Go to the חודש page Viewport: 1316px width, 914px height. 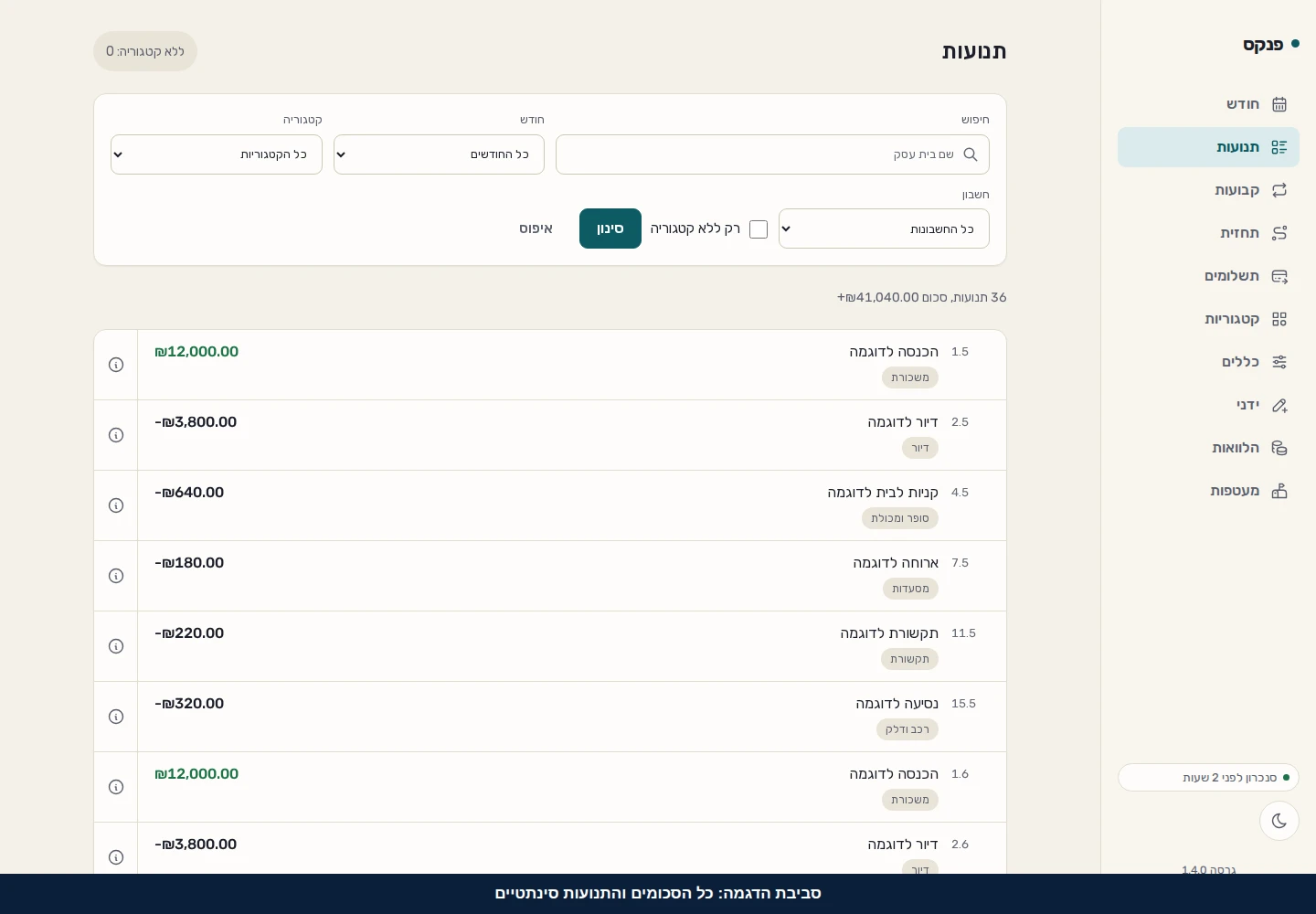(1208, 104)
